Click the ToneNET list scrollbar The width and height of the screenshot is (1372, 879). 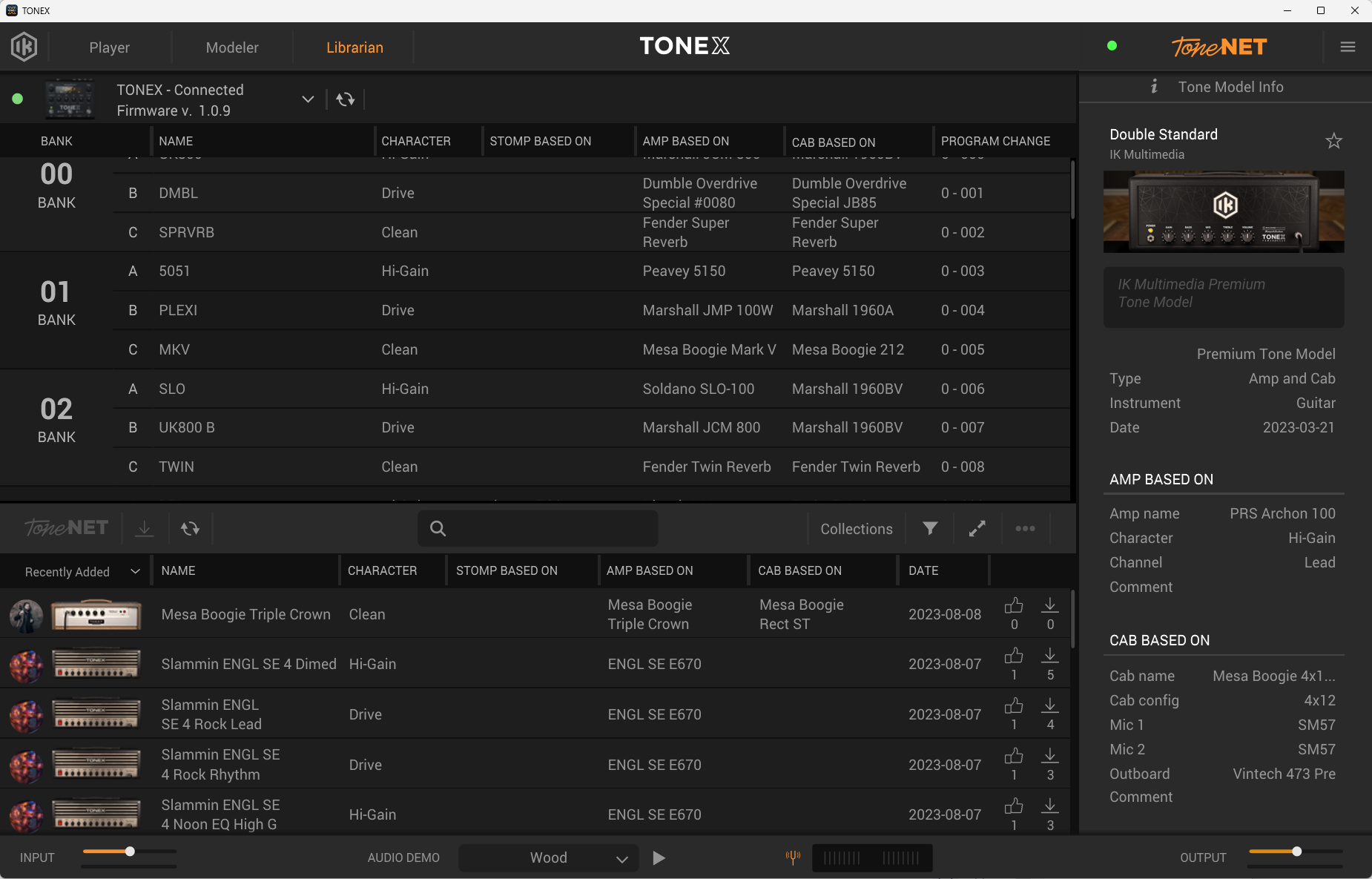point(1072,619)
